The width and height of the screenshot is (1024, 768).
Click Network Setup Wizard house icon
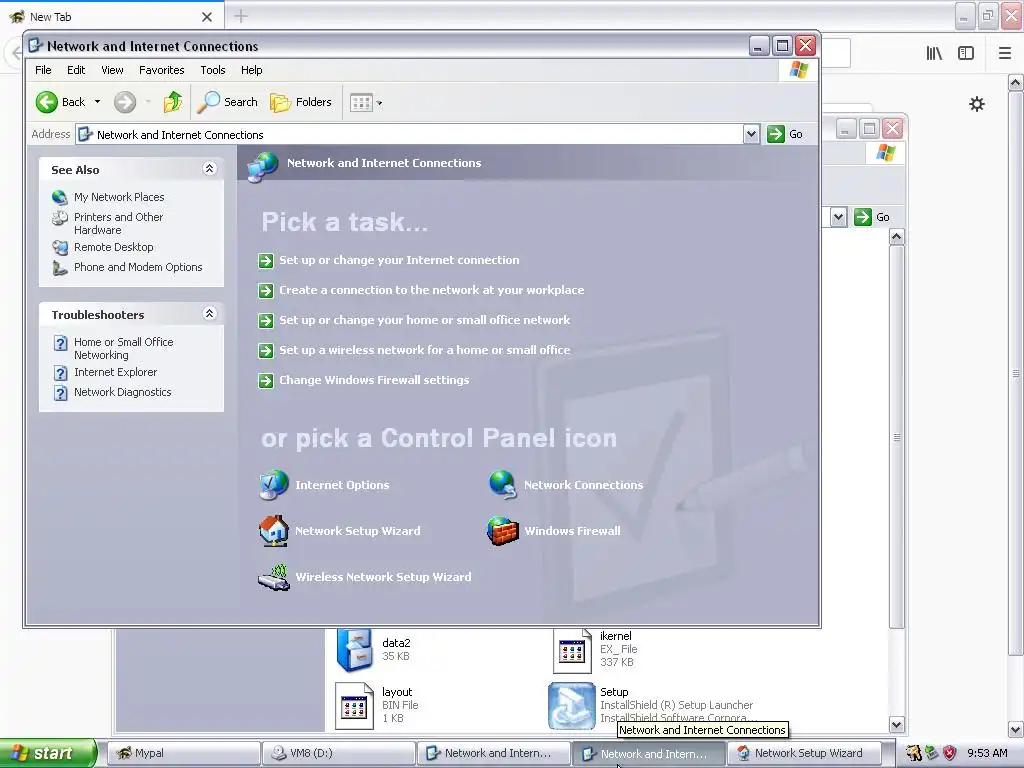pos(274,531)
